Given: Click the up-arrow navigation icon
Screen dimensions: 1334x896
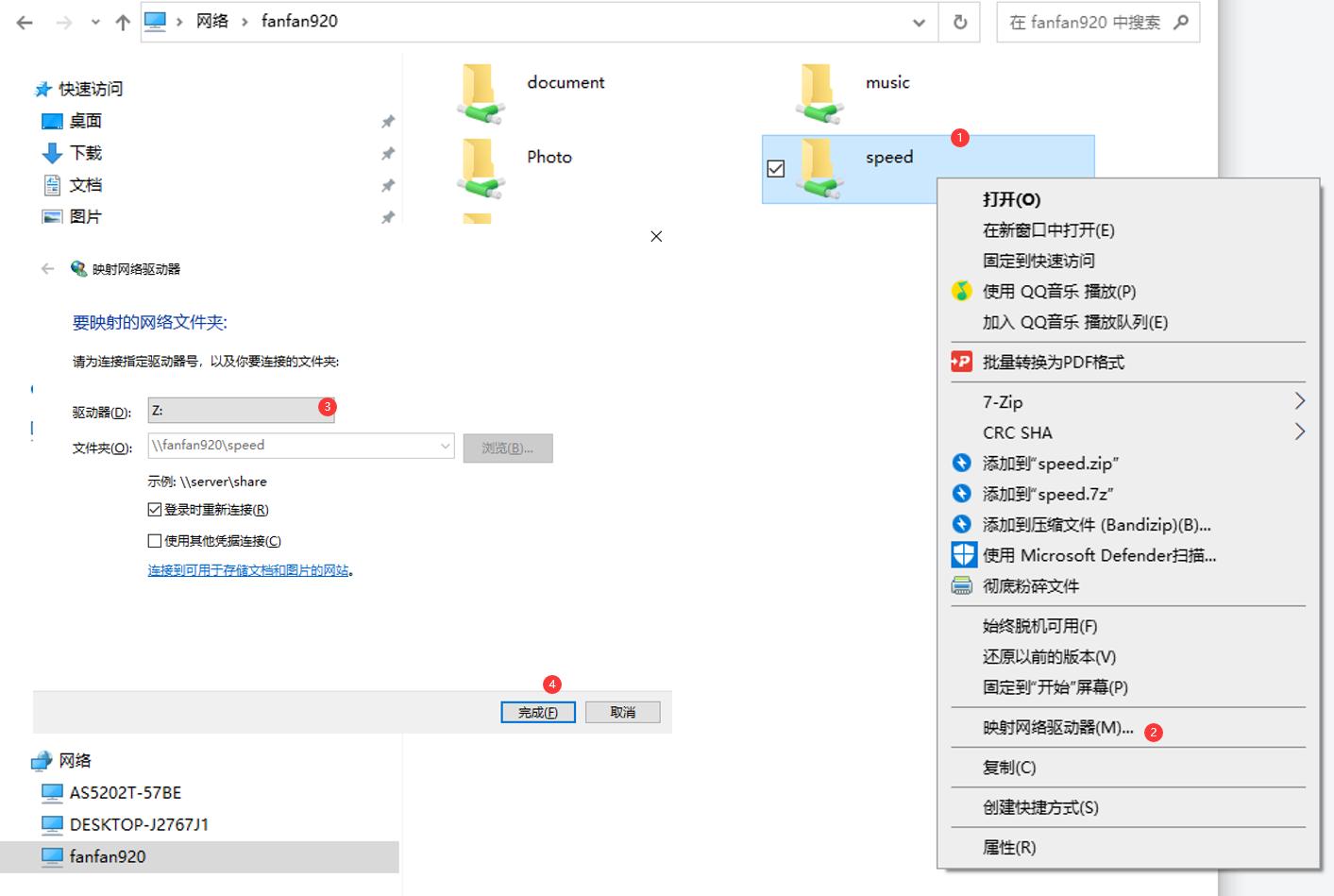Looking at the screenshot, I should pos(122,22).
